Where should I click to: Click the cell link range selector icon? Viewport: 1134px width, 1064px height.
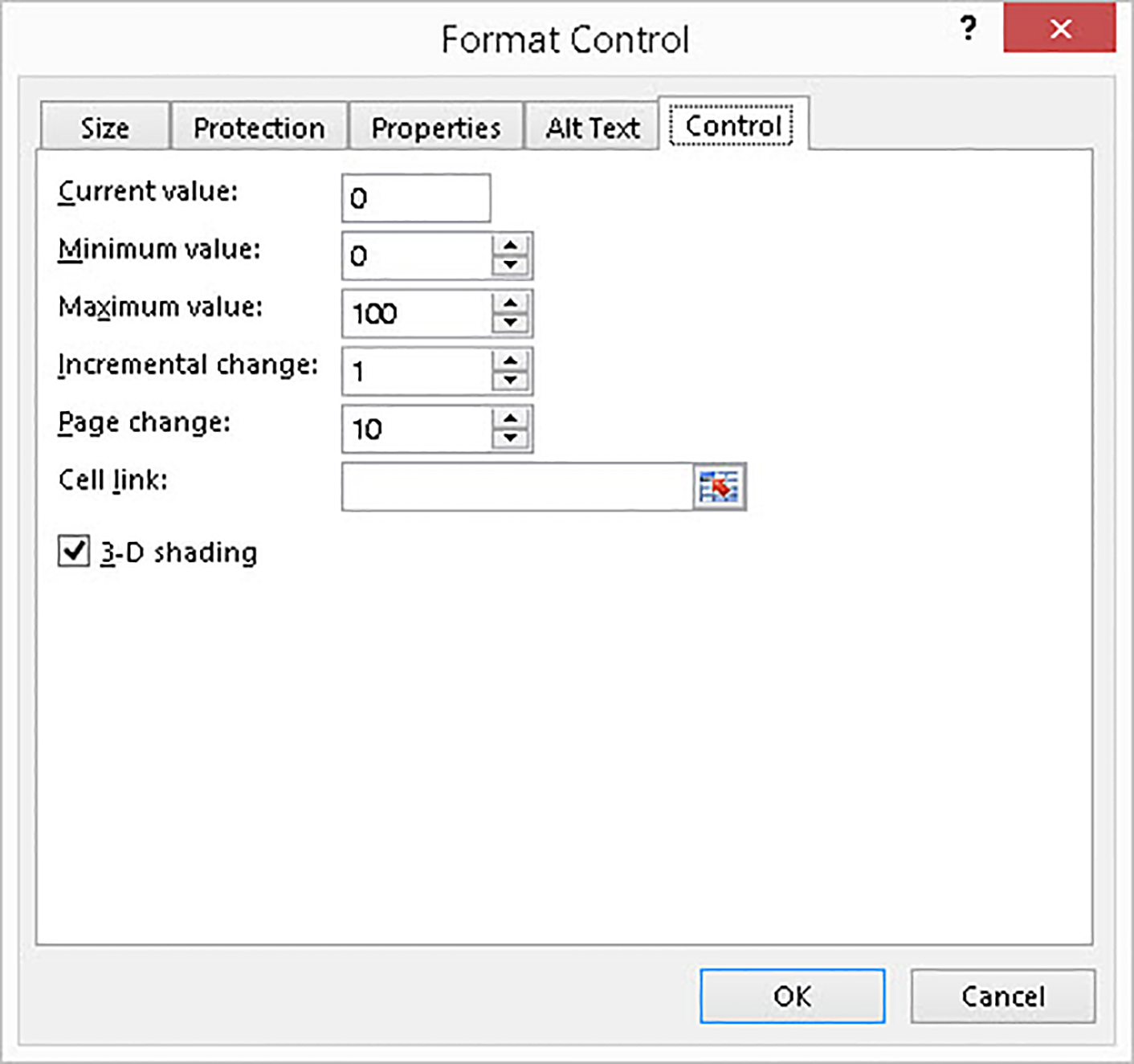point(720,487)
